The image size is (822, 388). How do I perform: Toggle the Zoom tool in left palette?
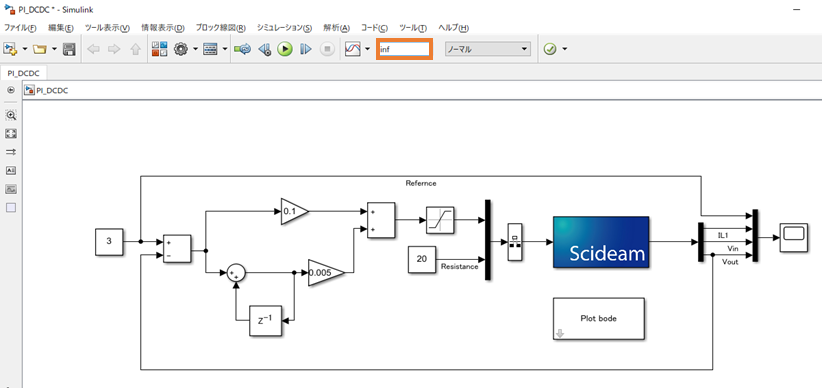11,115
